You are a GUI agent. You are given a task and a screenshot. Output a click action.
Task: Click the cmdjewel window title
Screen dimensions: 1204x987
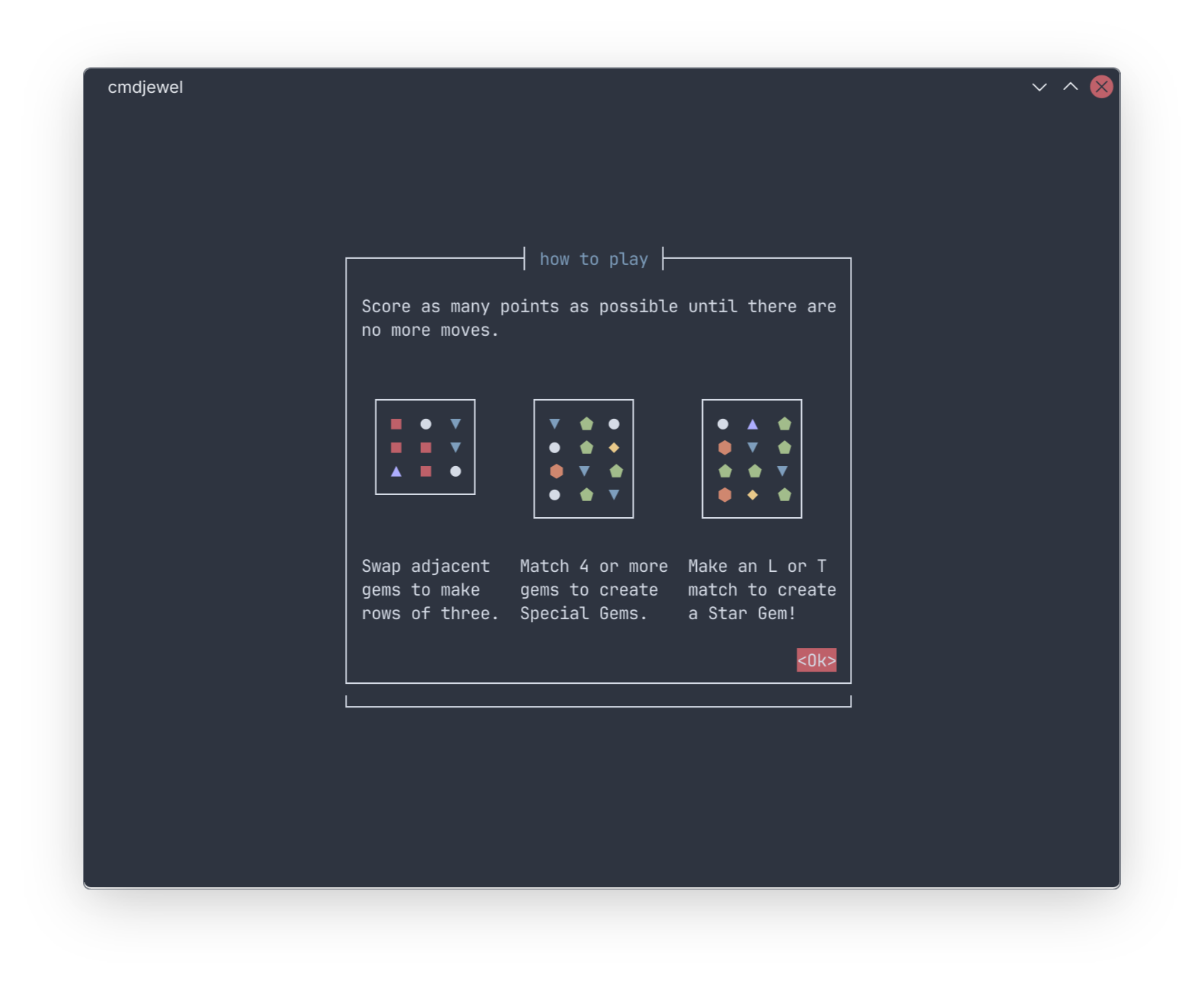pos(145,87)
